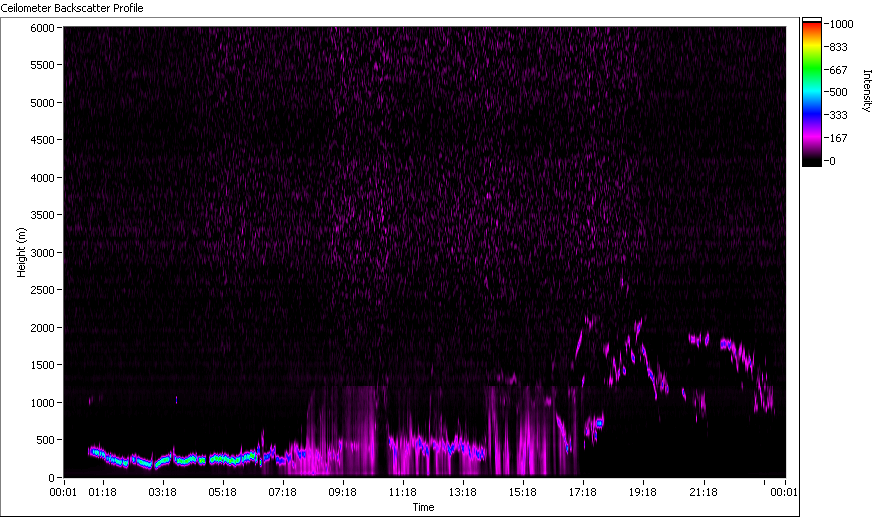Click the 'Height (m)' axis label
The height and width of the screenshot is (517, 876).
click(x=21, y=252)
